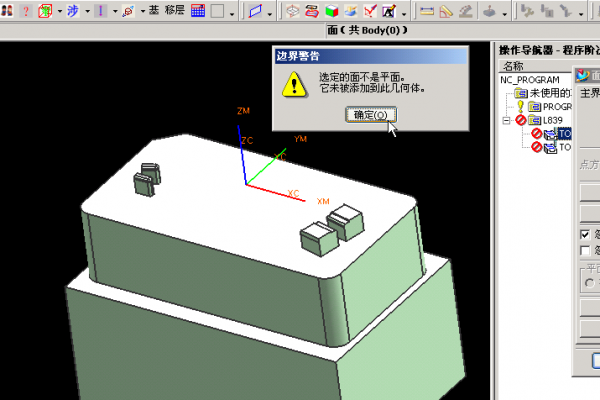Click the multicolor shaded cube icon

(x=332, y=11)
